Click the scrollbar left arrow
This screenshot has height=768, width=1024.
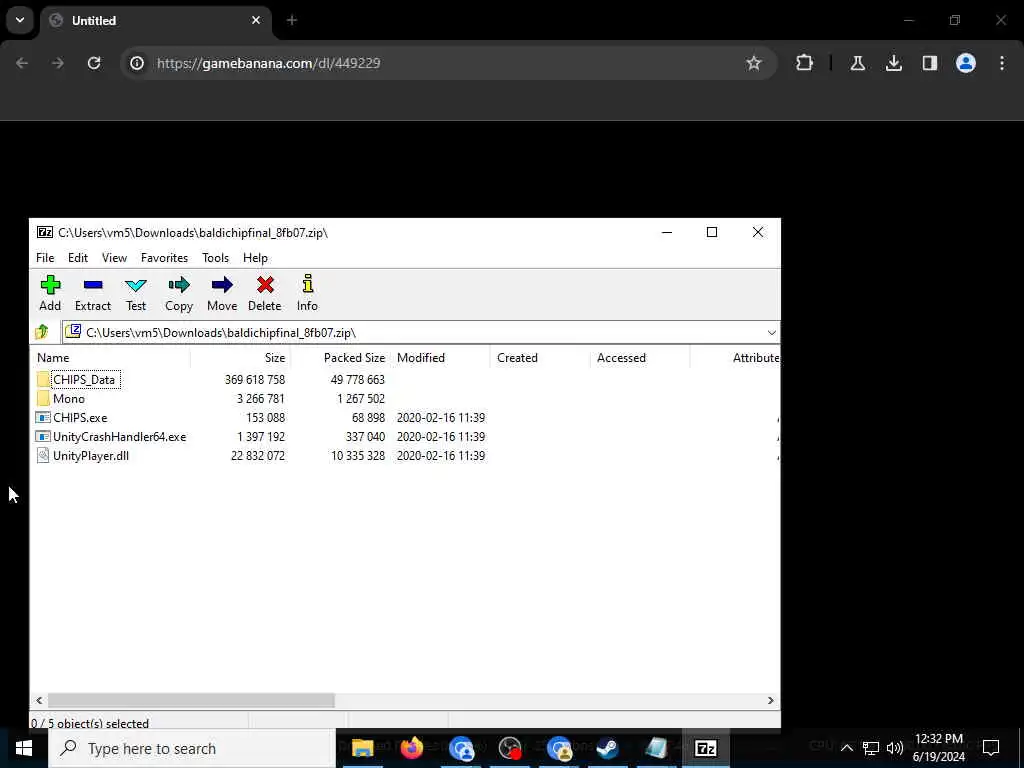tap(39, 700)
